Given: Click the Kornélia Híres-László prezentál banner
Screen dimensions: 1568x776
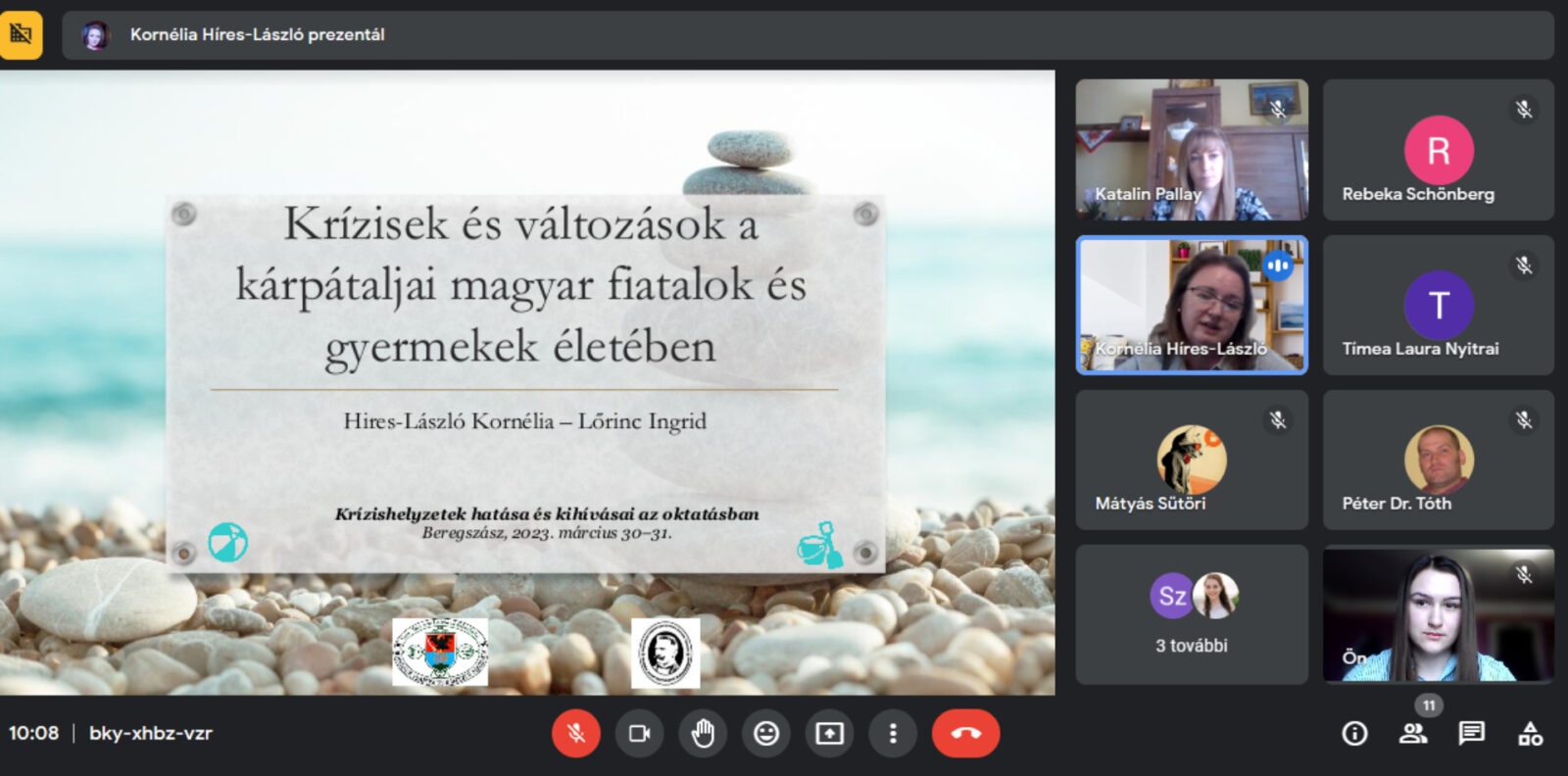Looking at the screenshot, I should 257,35.
